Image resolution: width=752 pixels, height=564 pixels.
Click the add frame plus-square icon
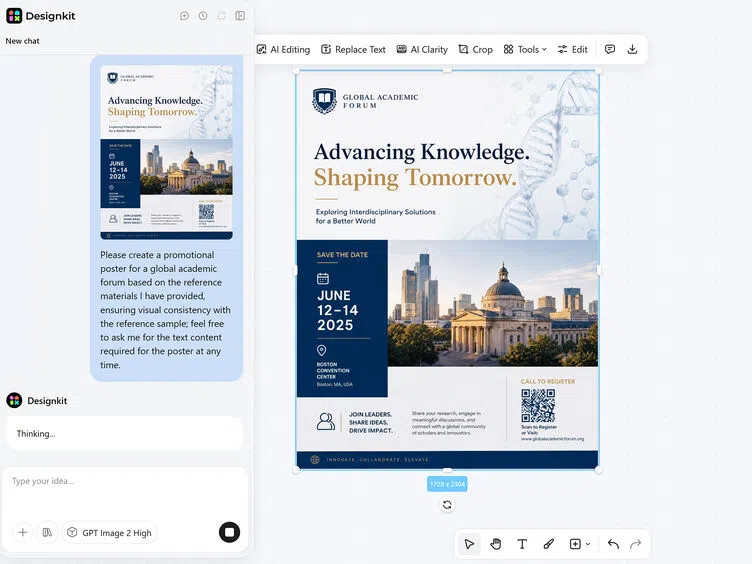click(x=575, y=544)
